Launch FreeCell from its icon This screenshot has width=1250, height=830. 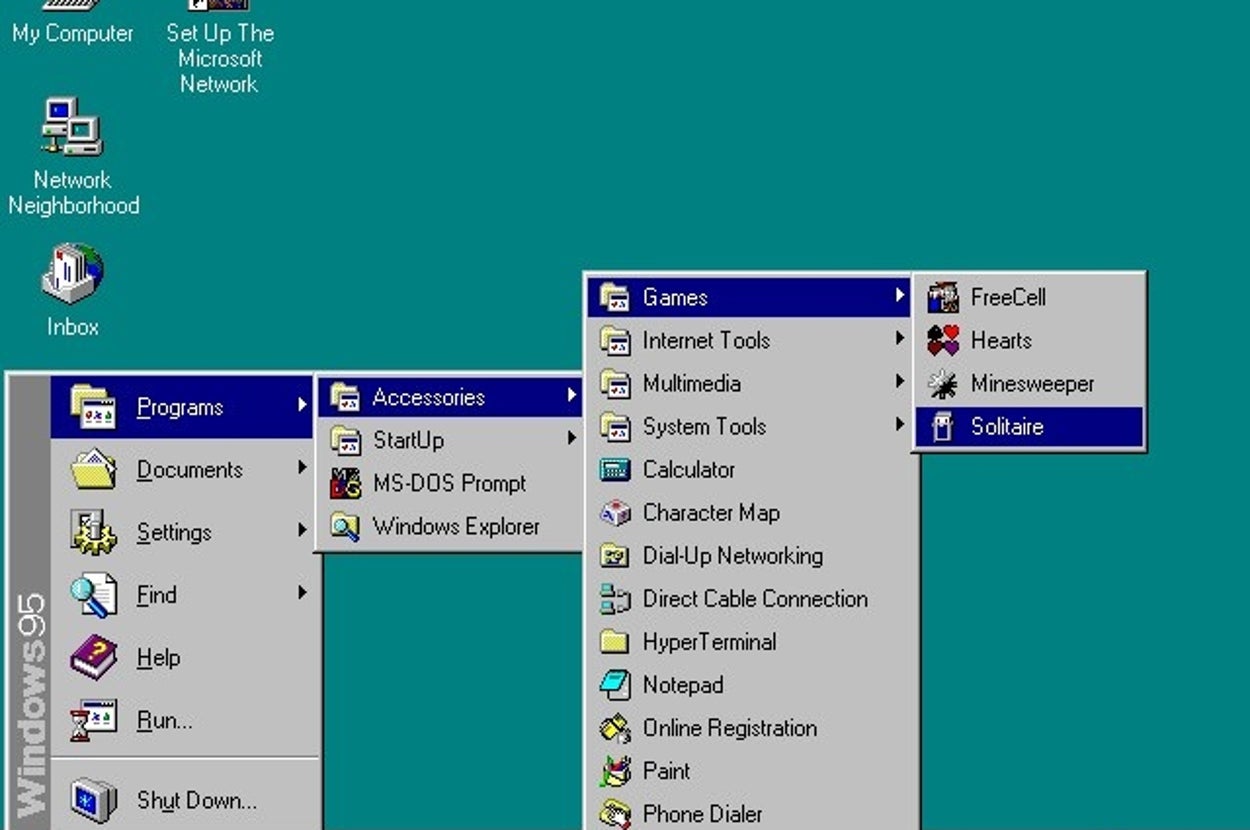pyautogui.click(x=942, y=298)
